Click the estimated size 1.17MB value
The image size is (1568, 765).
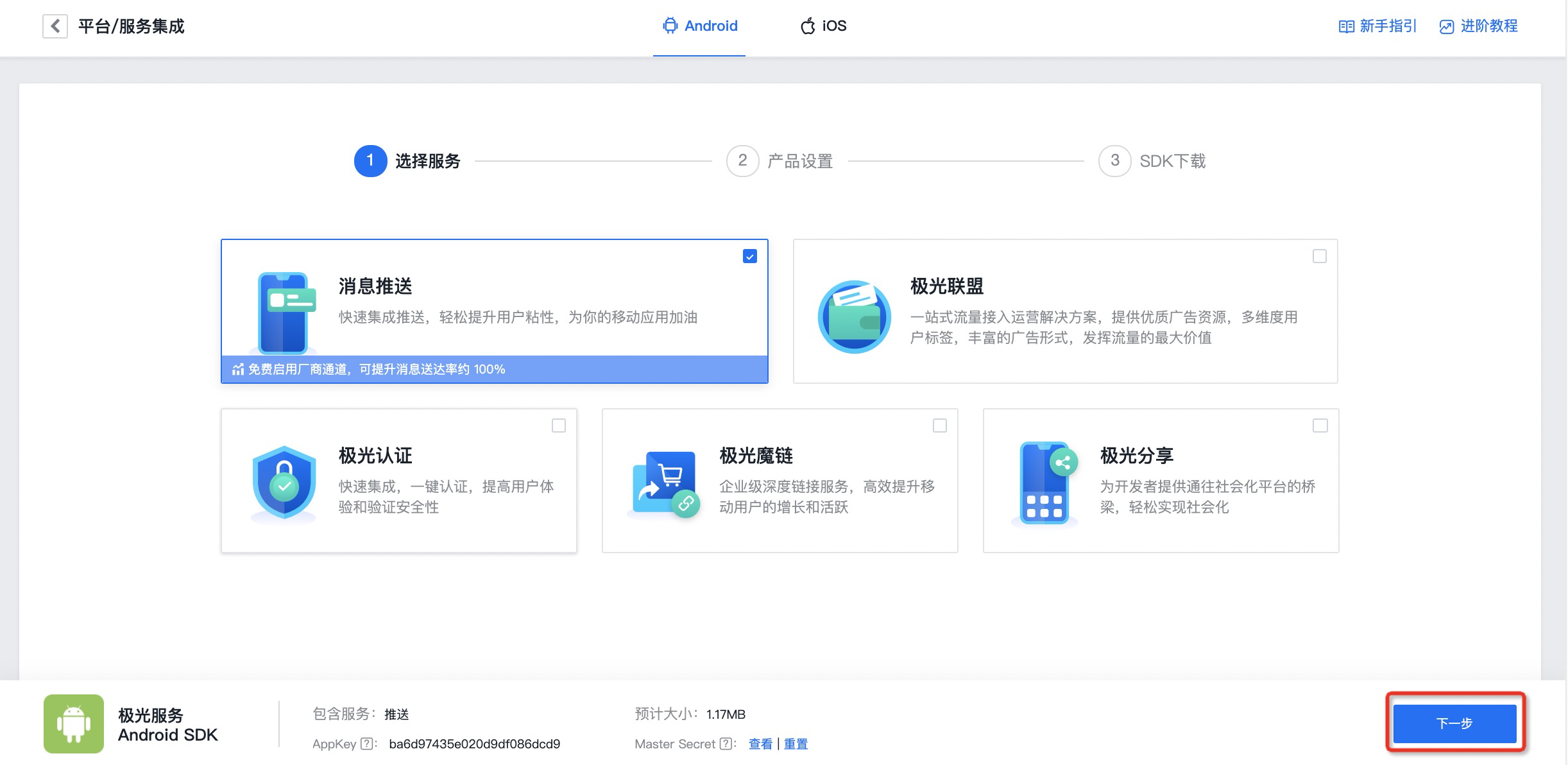726,714
